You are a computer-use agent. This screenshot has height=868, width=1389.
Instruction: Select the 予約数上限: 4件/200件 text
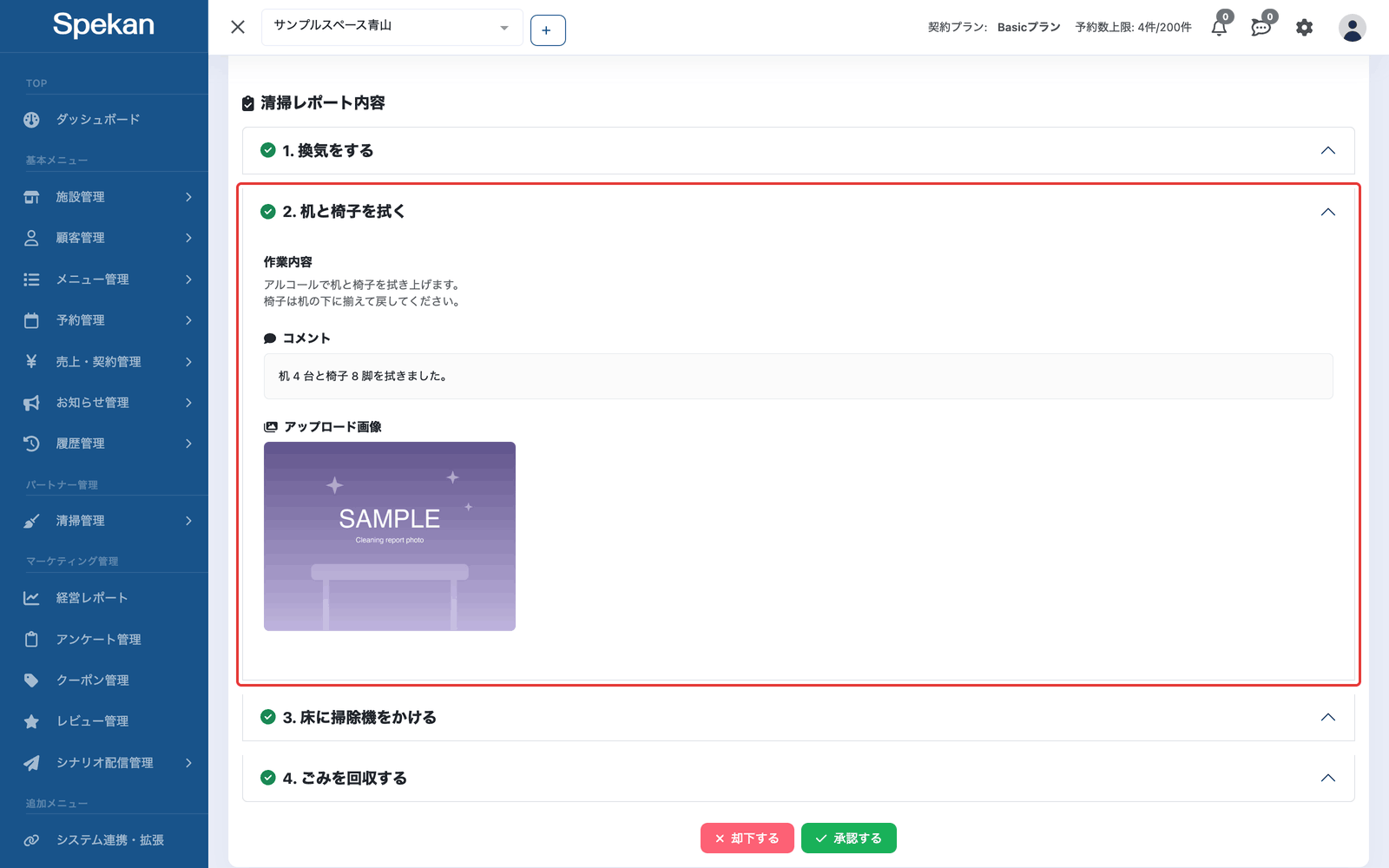pos(1133,27)
